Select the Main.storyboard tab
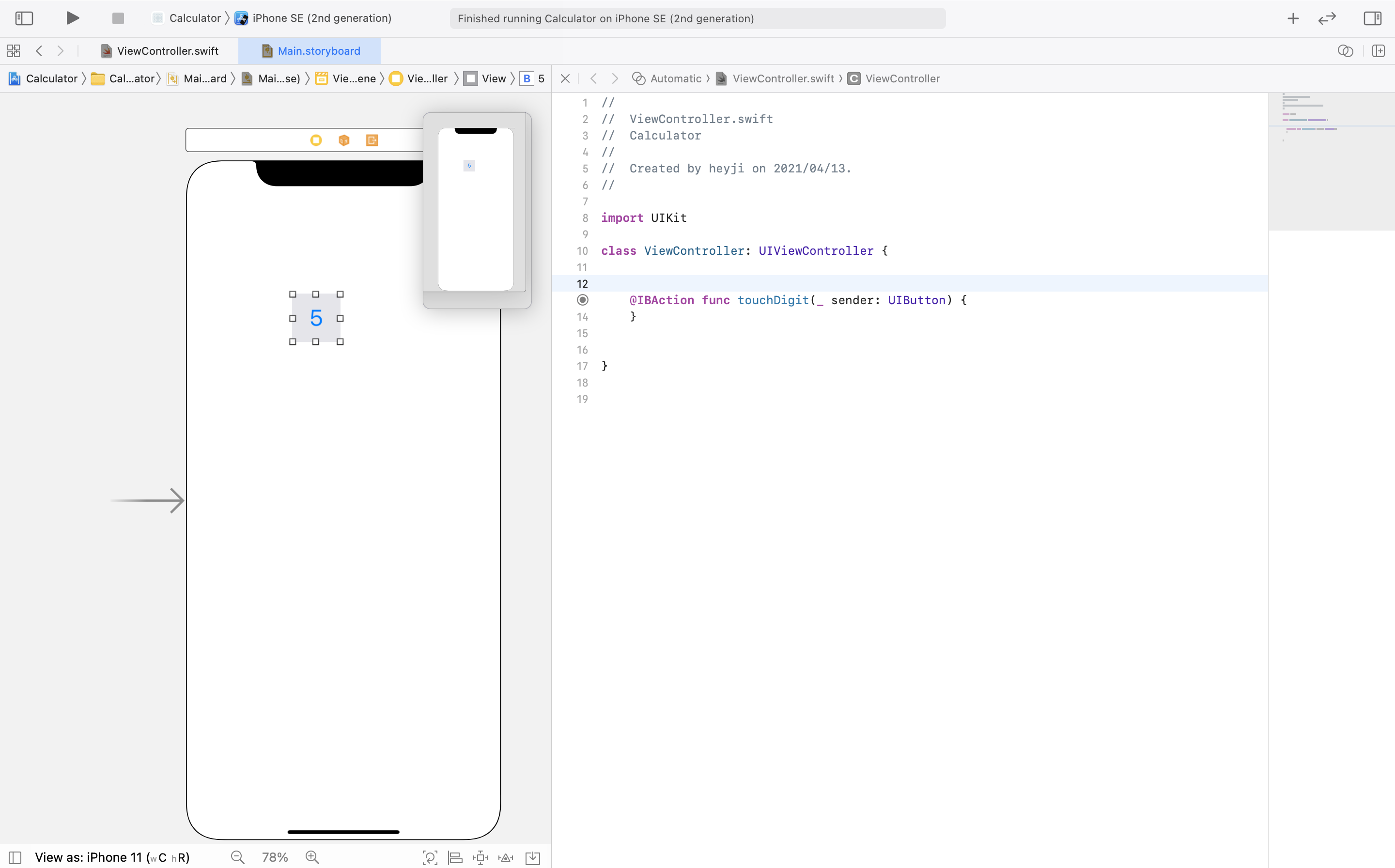Viewport: 1395px width, 868px height. (x=319, y=50)
